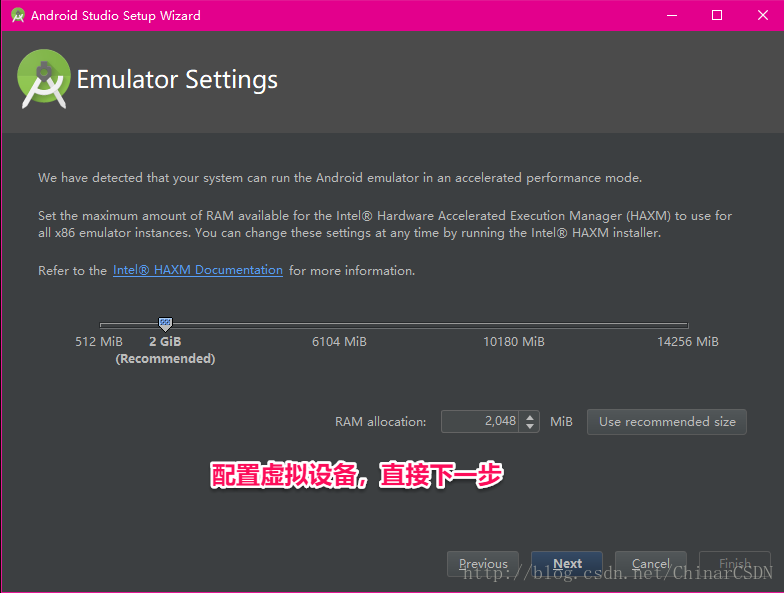The height and width of the screenshot is (593, 784).
Task: Go back with the Previous button
Action: pyautogui.click(x=482, y=564)
